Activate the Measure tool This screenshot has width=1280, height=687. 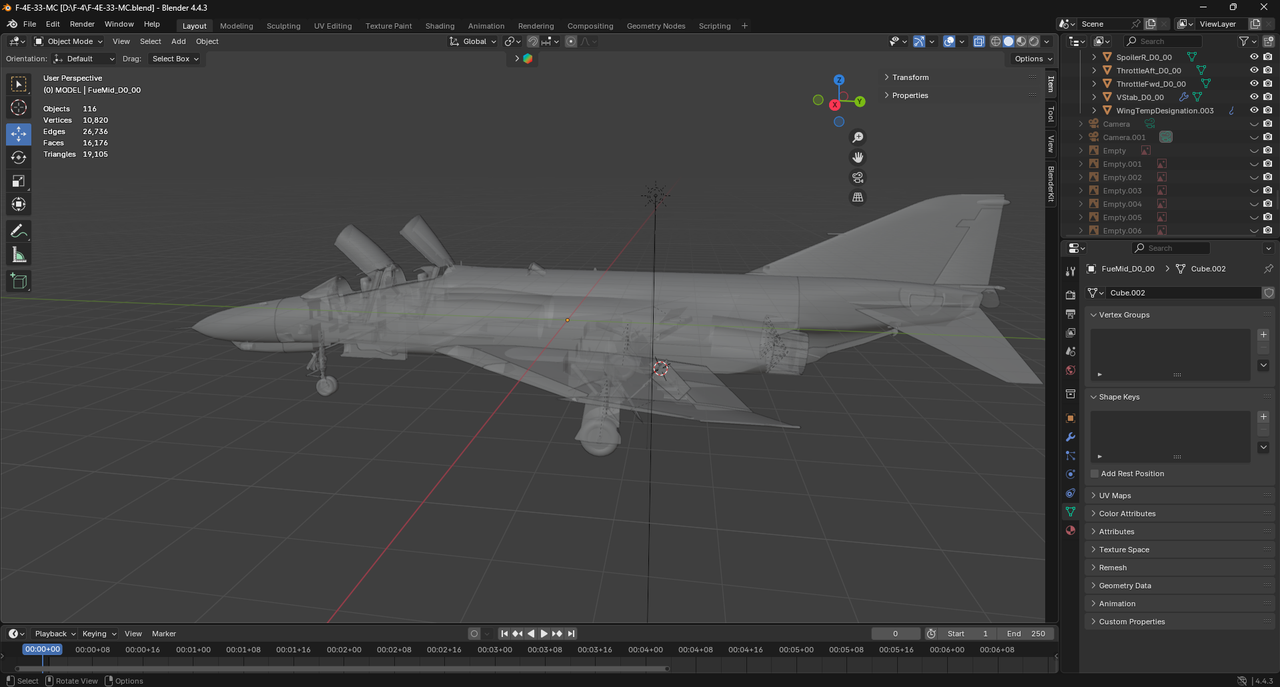[19, 255]
